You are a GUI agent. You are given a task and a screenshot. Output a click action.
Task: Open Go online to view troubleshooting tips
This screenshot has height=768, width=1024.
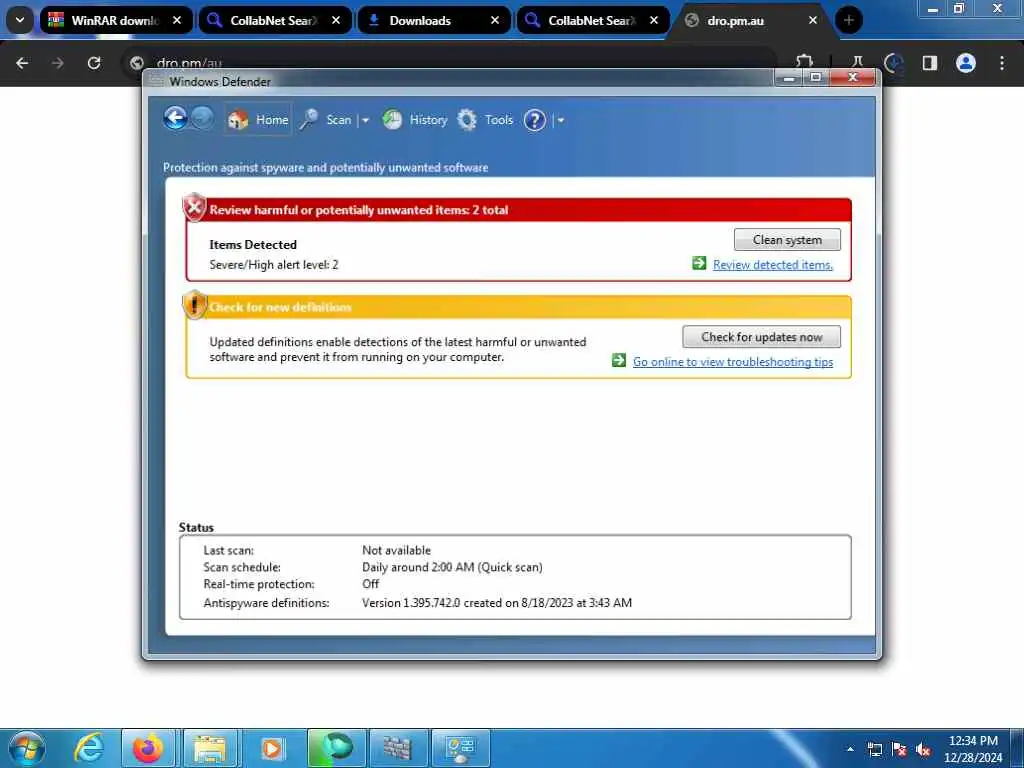733,362
